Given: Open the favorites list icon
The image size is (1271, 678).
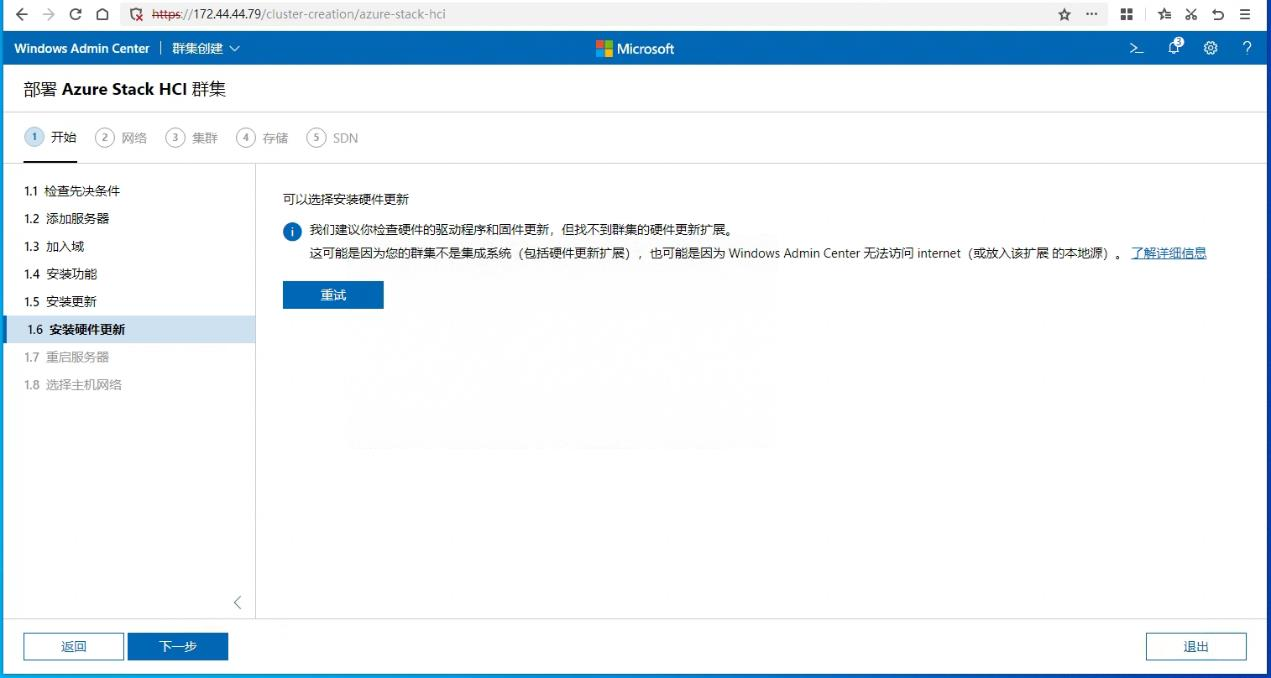Looking at the screenshot, I should pos(1164,15).
